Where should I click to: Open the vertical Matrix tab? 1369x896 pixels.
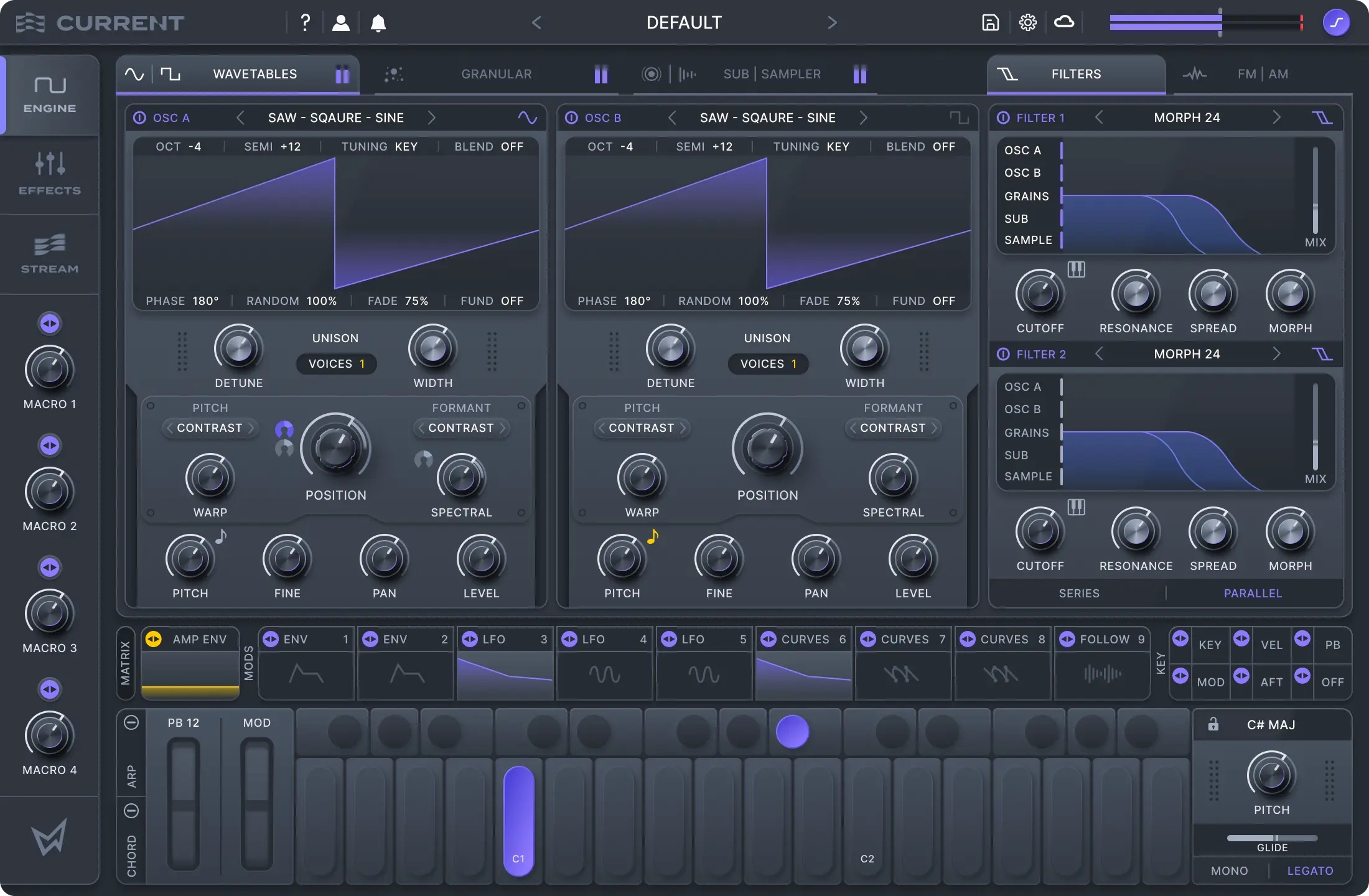(x=126, y=663)
